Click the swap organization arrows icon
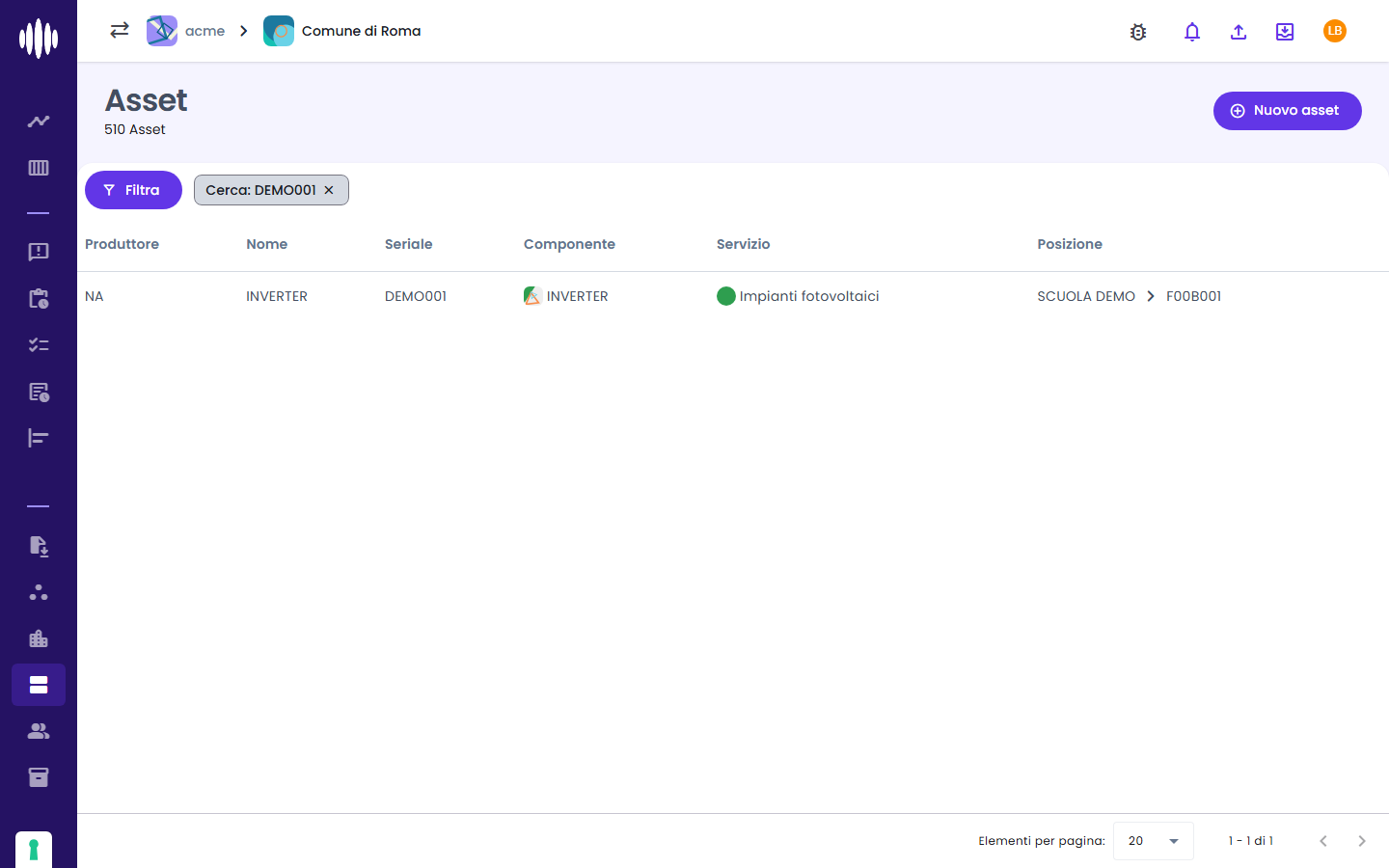Viewport: 1389px width, 868px height. pyautogui.click(x=120, y=31)
